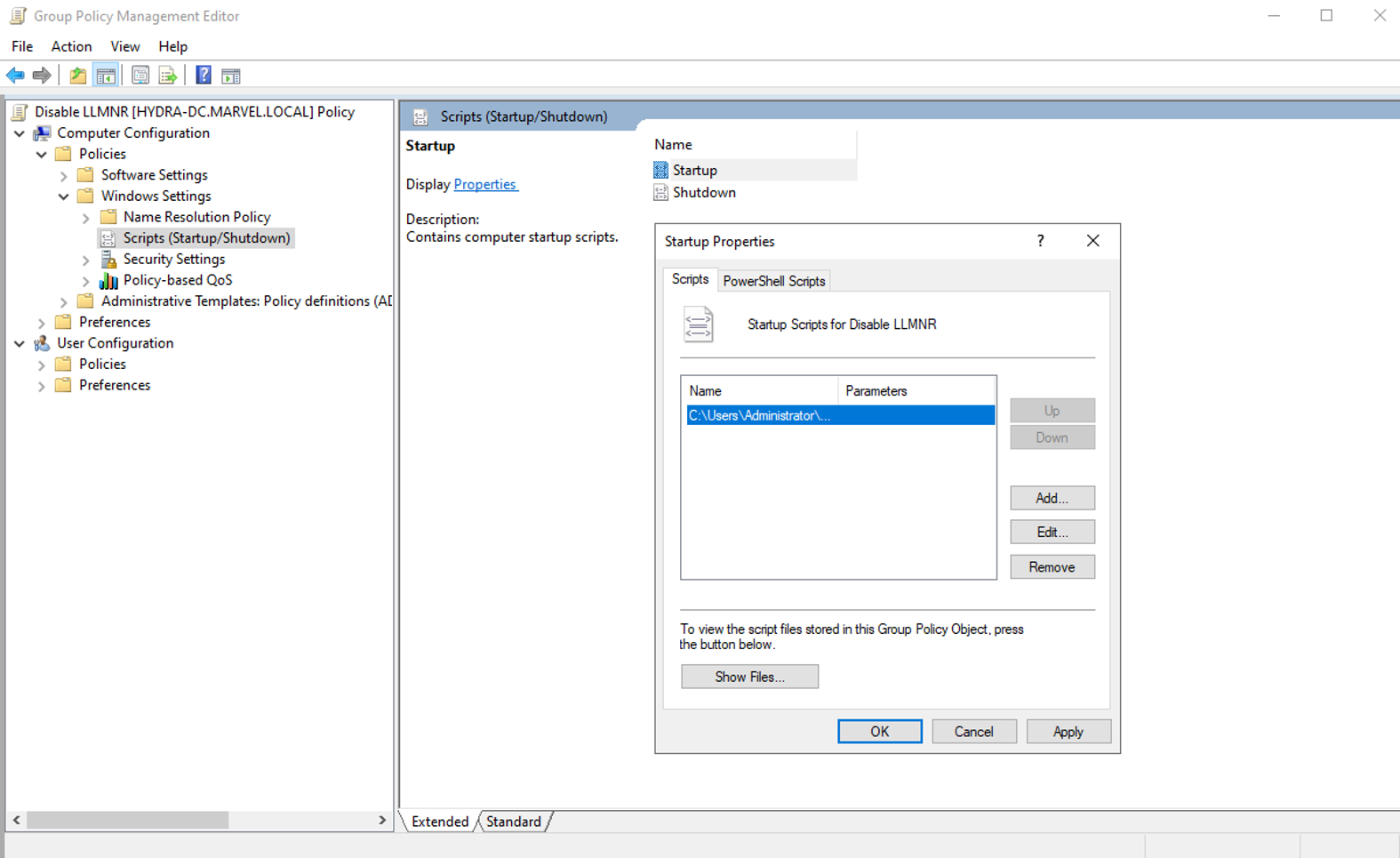1400x858 pixels.
Task: Open Help via the blue question-mark icon
Action: 204,76
